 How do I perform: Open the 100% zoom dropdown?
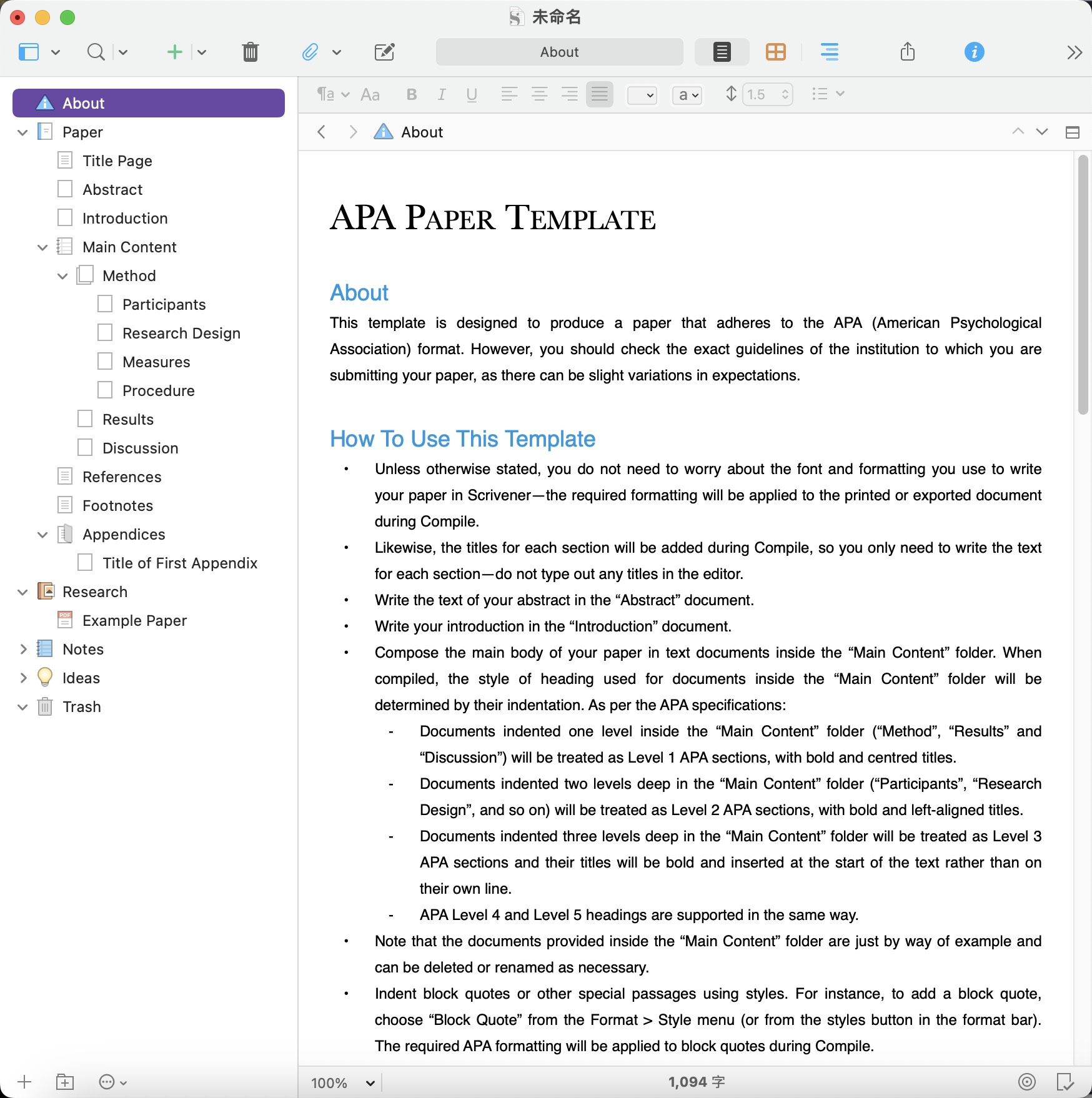343,1082
